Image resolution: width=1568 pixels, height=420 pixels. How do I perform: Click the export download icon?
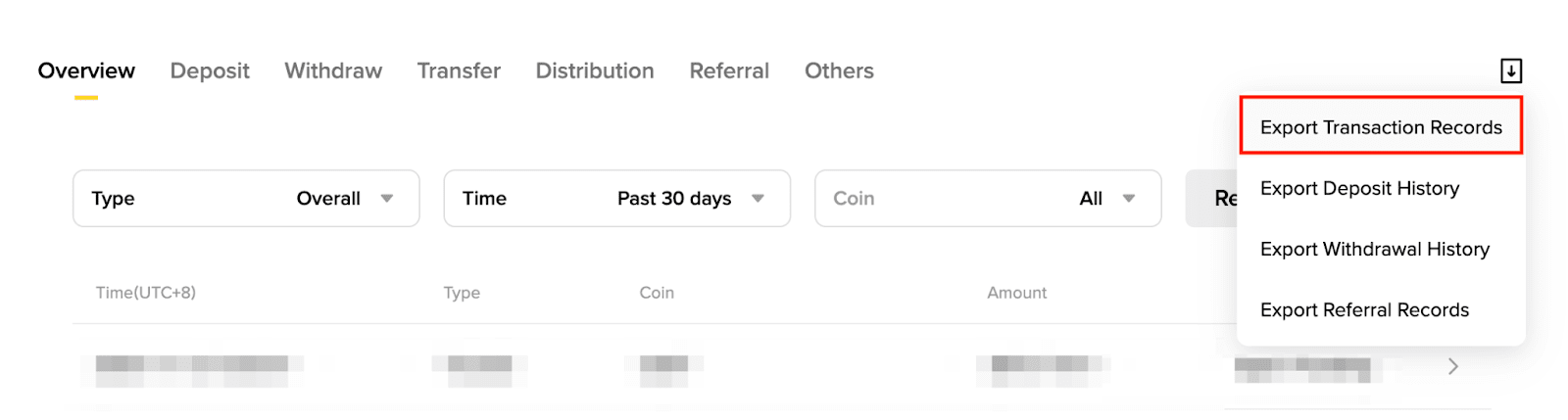point(1510,70)
